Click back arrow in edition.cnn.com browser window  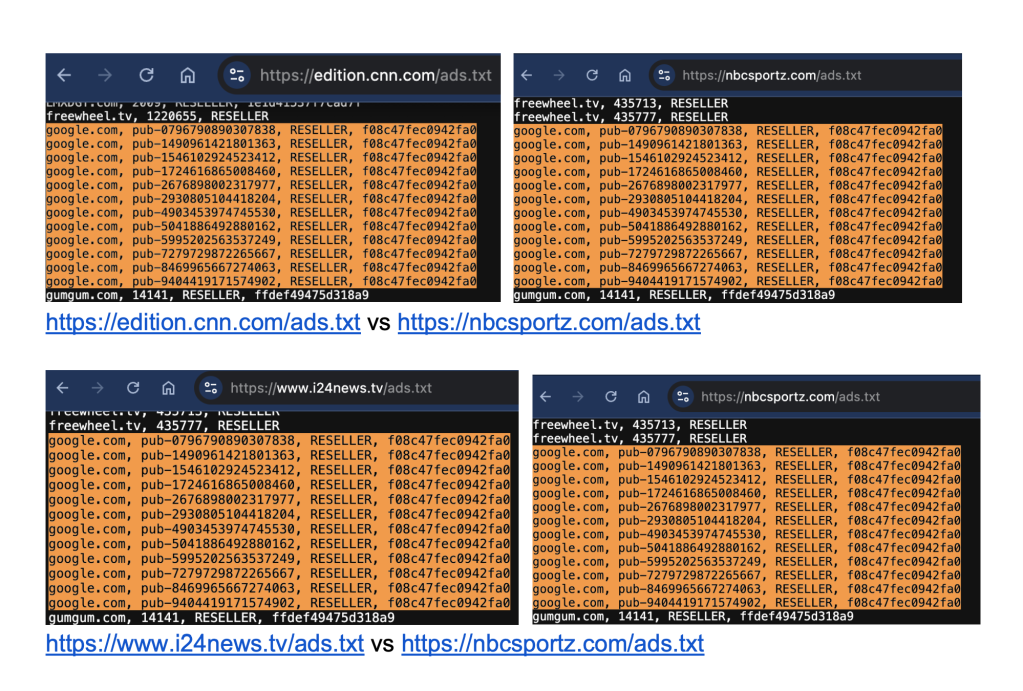64,75
